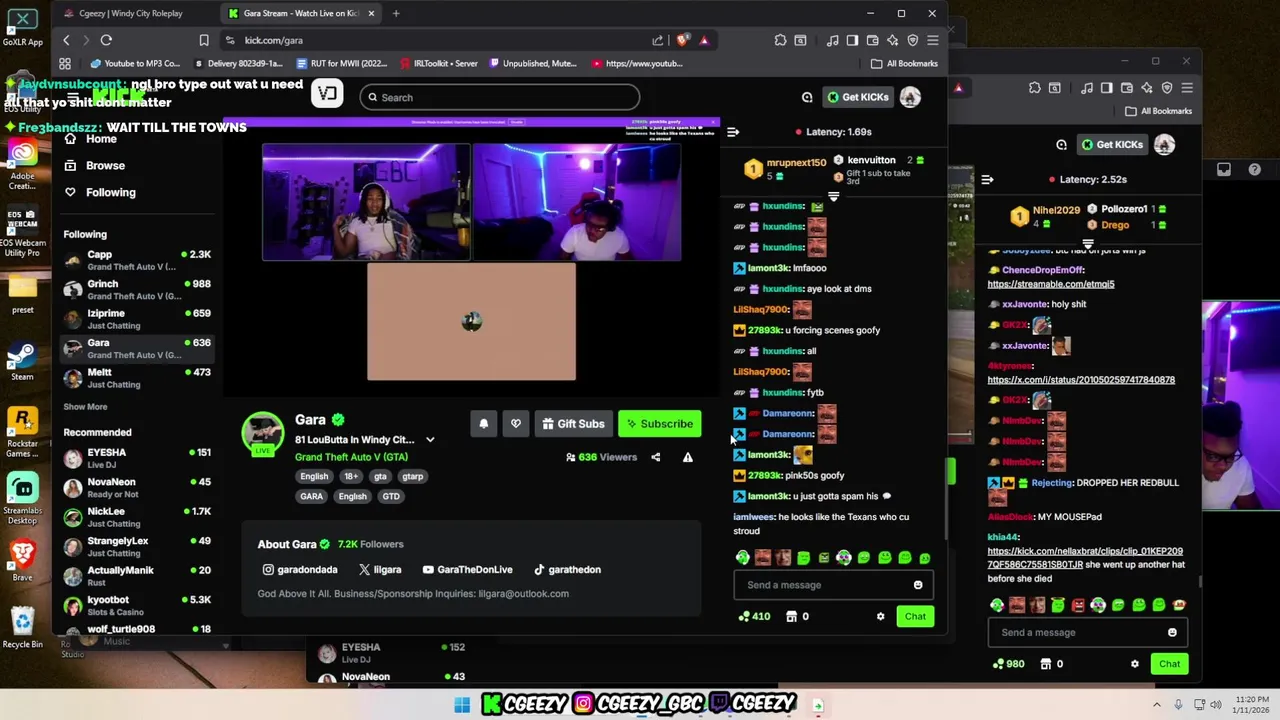Open Grinch channel in Following list
Screen dimensions: 1280x720
(137, 290)
